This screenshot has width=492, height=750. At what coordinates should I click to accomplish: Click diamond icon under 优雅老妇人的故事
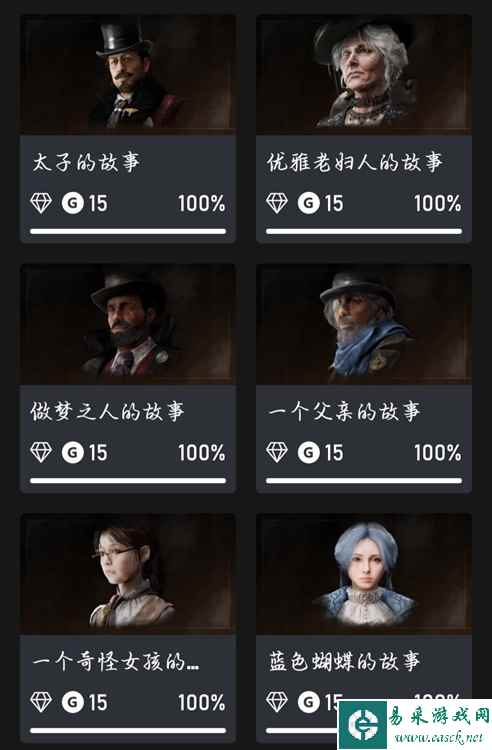tap(277, 203)
